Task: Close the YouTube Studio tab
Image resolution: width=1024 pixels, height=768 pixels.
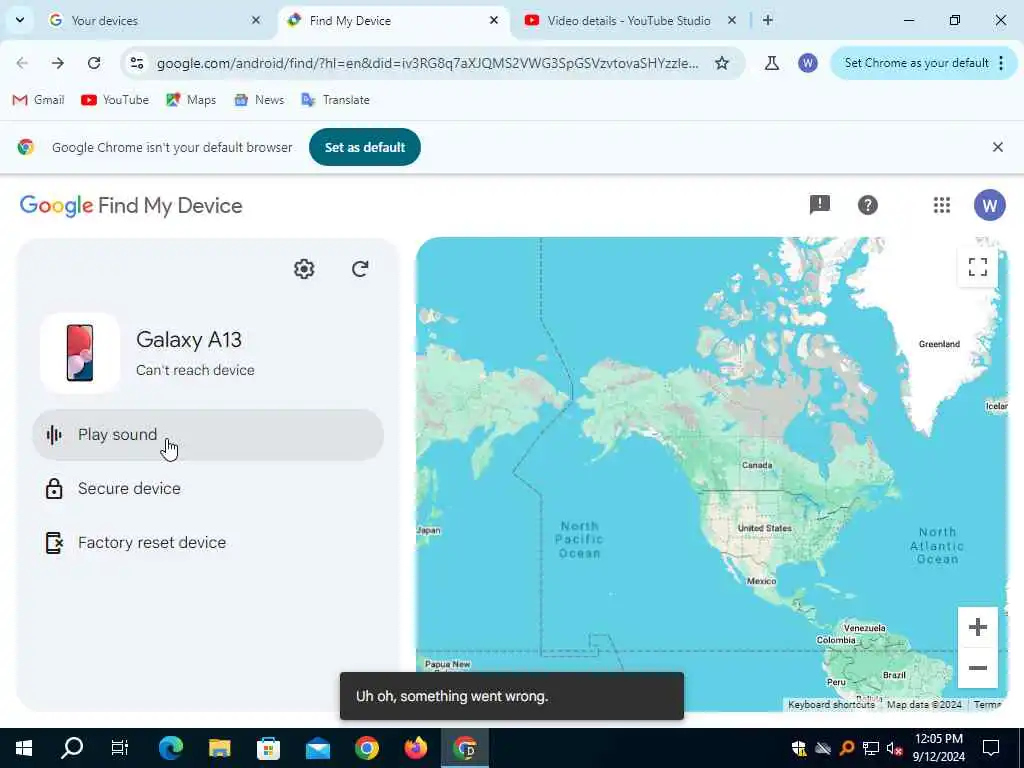Action: click(x=732, y=21)
